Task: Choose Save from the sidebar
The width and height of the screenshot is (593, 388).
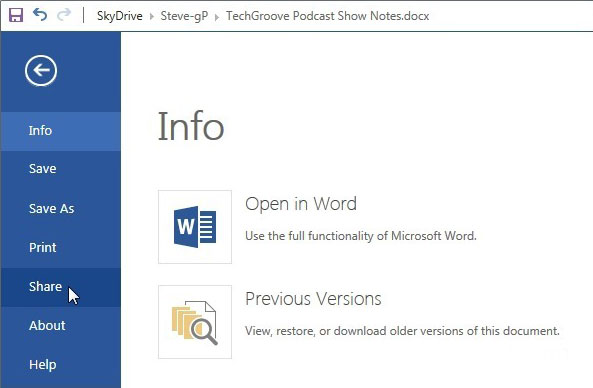Action: [61, 169]
